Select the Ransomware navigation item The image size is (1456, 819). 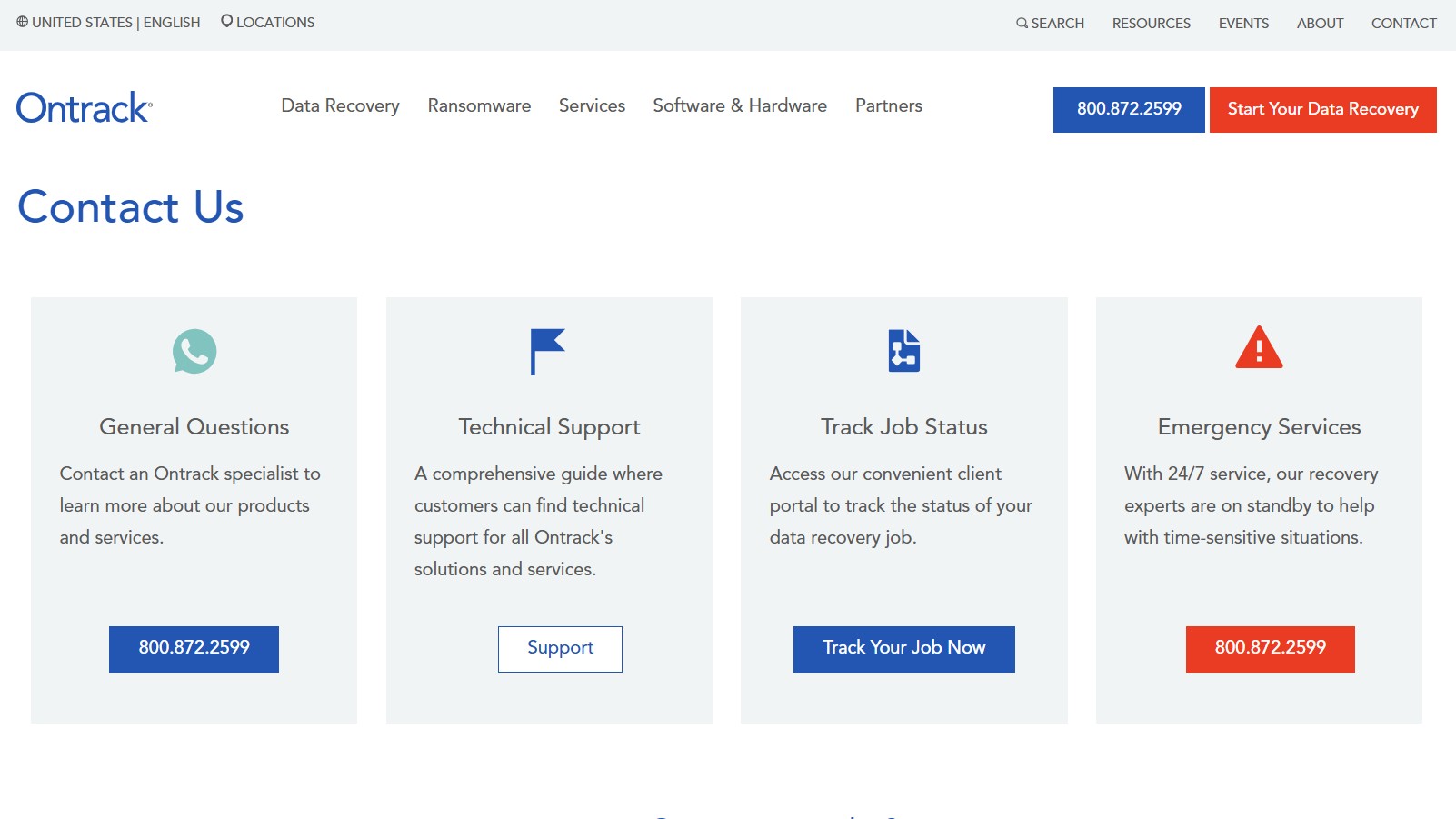click(479, 106)
